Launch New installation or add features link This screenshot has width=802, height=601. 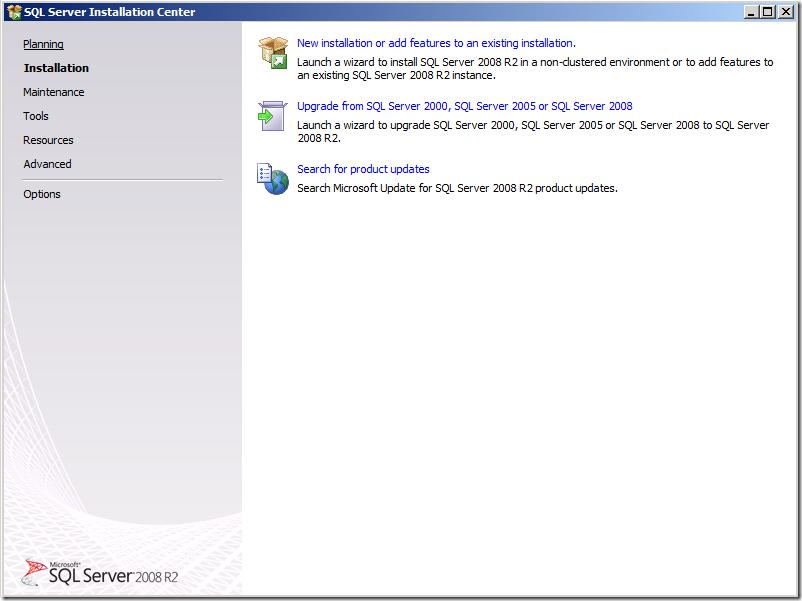point(436,43)
